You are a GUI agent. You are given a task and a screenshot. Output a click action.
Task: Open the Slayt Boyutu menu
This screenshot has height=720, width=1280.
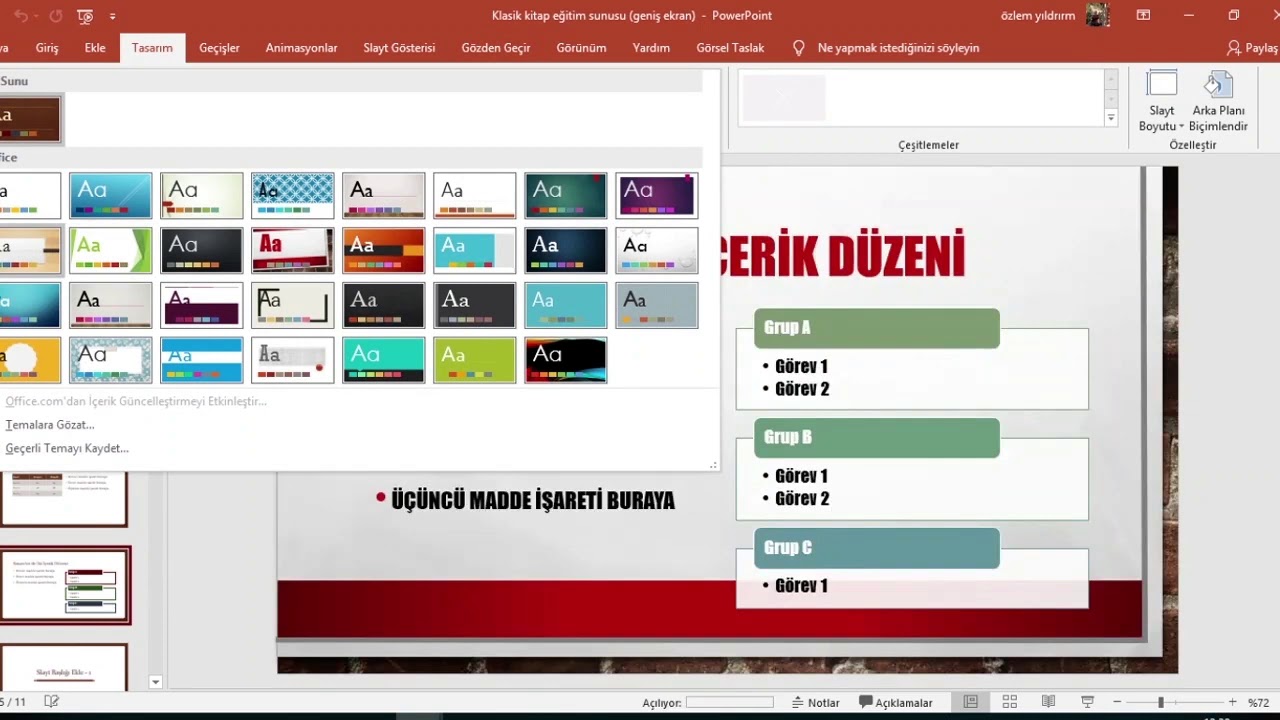[1161, 102]
